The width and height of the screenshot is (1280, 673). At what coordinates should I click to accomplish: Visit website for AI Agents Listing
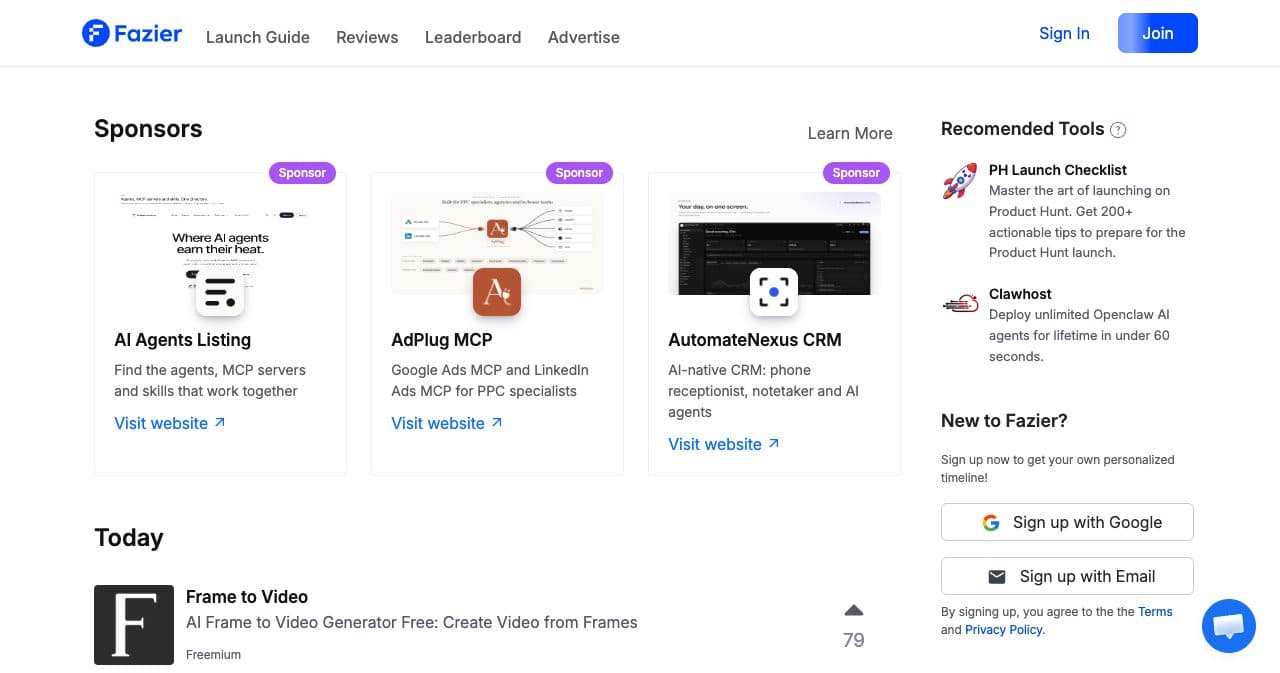[170, 423]
